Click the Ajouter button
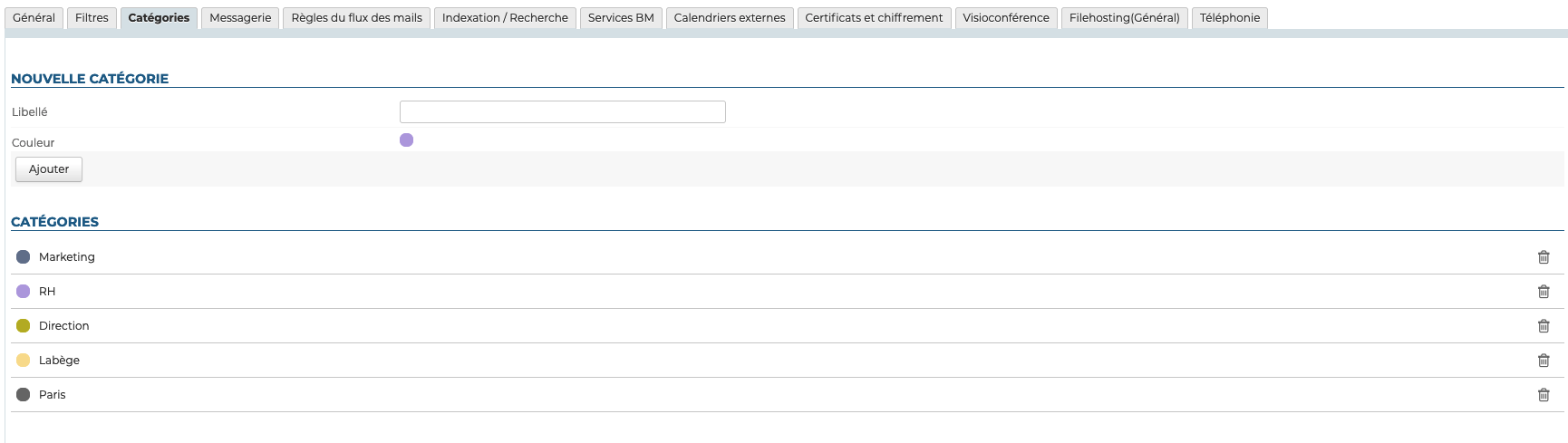The image size is (1568, 443). pos(49,169)
